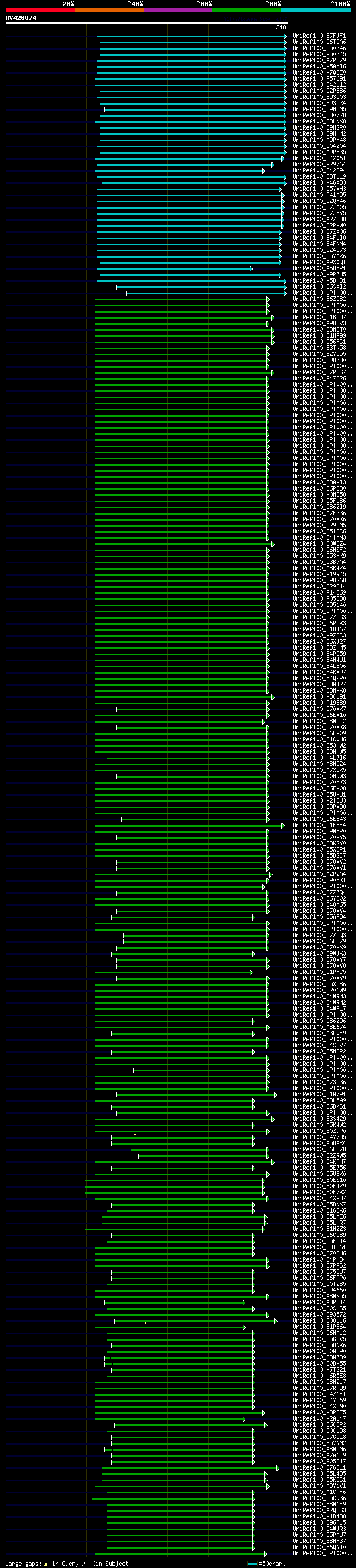The width and height of the screenshot is (356, 1568).
Task: Select hit label UniRef100_Q6NSF2
Action: click(x=319, y=550)
